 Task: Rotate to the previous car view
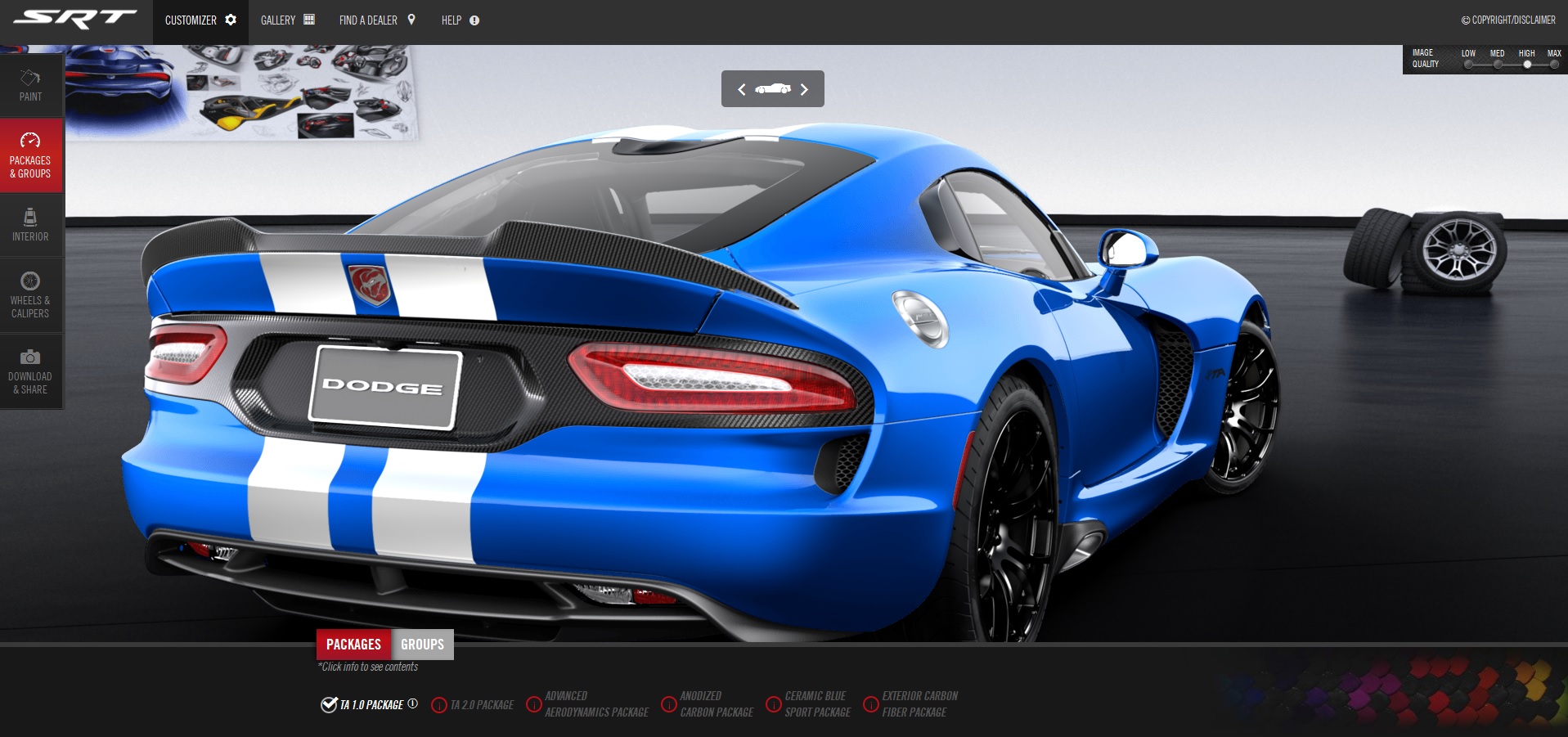pos(742,89)
